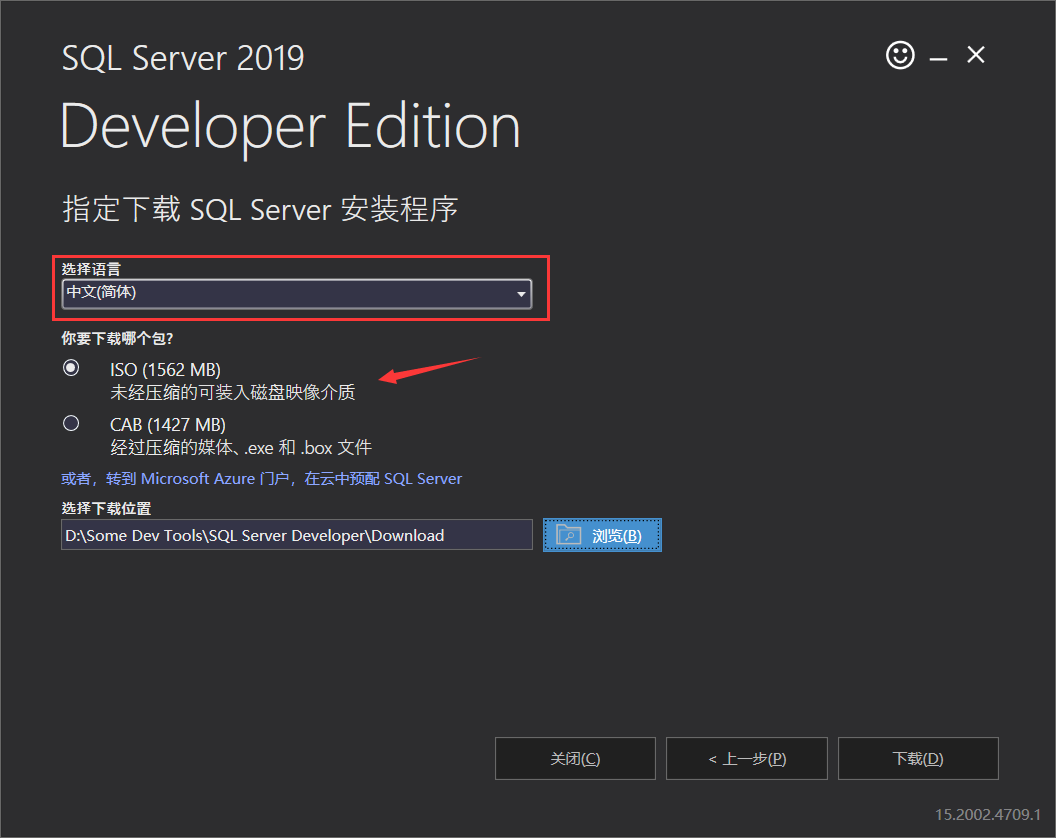Viewport: 1056px width, 838px height.
Task: Click the download location path field
Action: [296, 534]
